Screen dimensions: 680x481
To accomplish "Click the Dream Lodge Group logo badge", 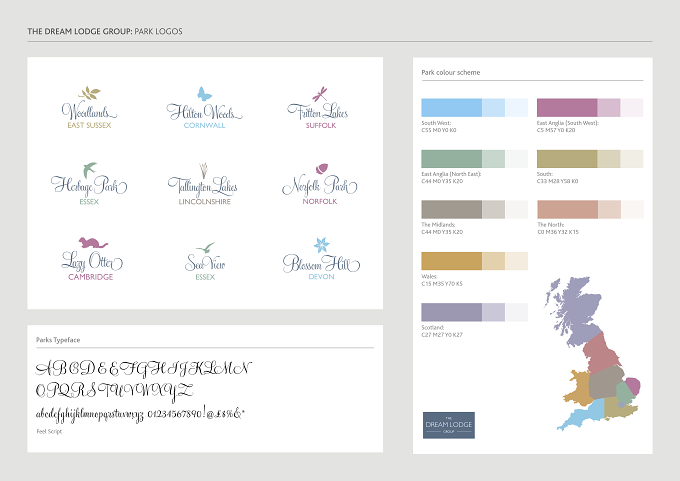I will pyautogui.click(x=448, y=425).
